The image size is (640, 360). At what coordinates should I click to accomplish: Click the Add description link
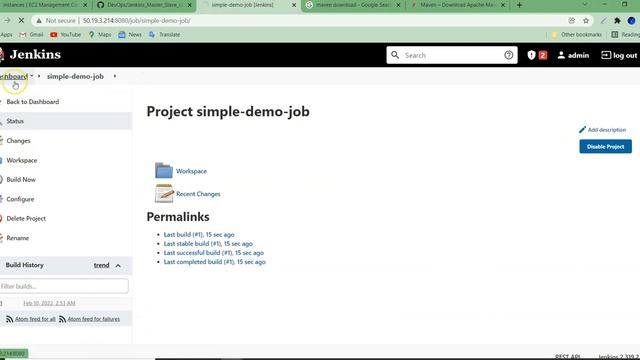pyautogui.click(x=607, y=130)
